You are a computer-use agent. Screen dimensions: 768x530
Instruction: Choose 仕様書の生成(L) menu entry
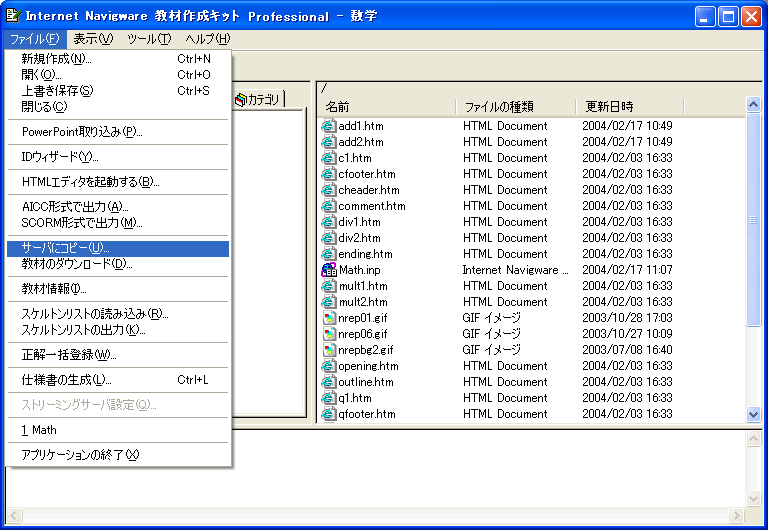118,380
